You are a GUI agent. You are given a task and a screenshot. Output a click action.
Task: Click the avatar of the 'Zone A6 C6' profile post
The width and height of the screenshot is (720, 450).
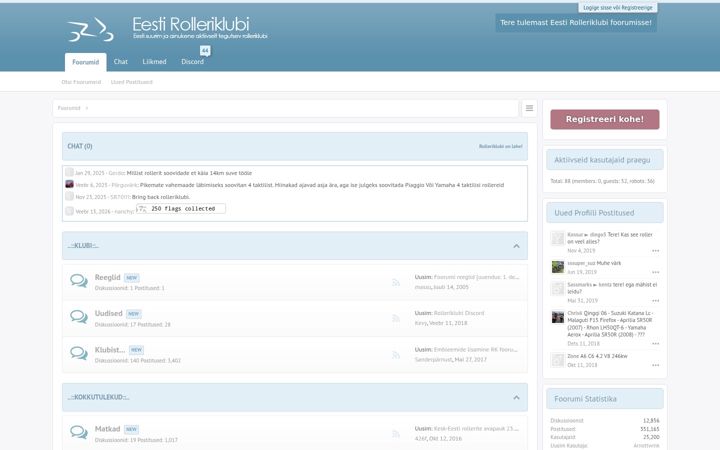(x=557, y=360)
